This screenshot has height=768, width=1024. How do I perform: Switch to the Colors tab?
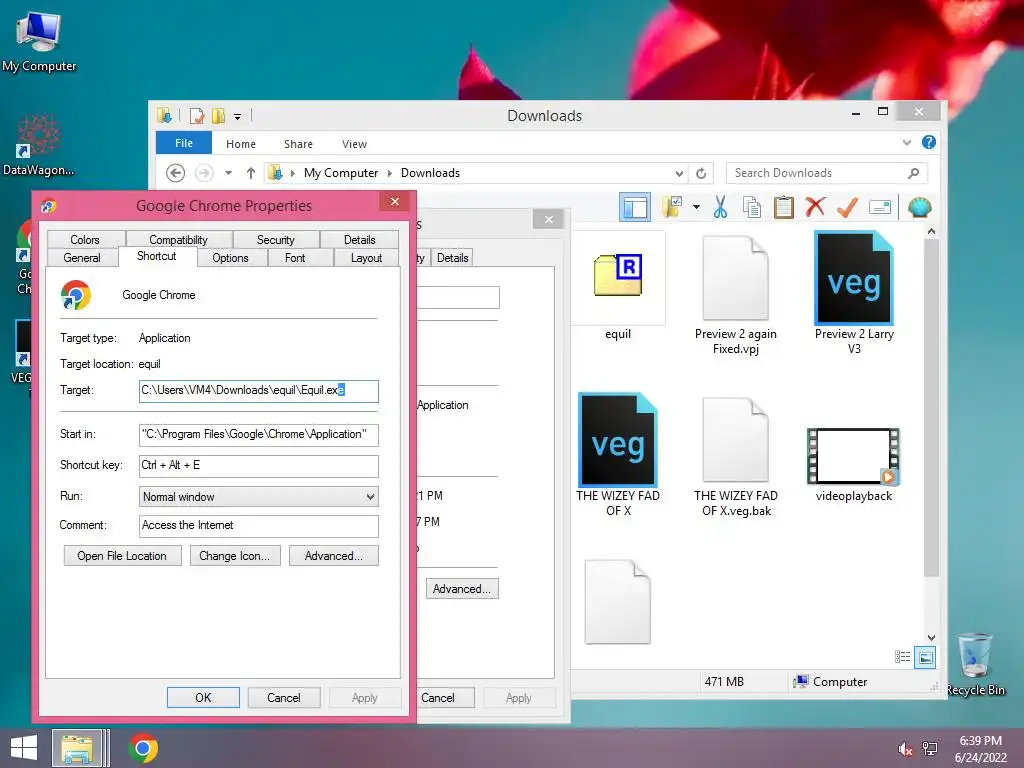(85, 240)
